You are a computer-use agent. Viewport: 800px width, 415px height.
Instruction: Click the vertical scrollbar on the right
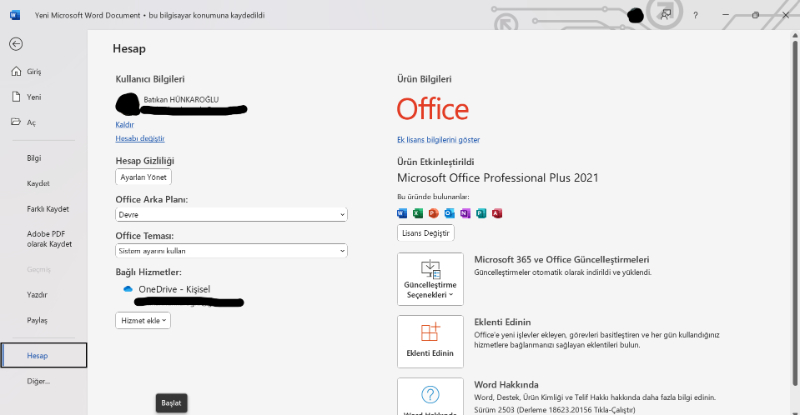coord(794,212)
